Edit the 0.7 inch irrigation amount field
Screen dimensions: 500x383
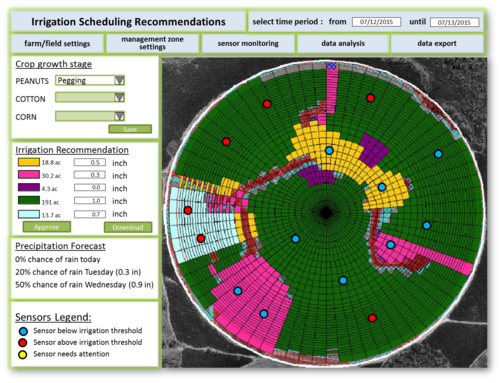pos(90,214)
